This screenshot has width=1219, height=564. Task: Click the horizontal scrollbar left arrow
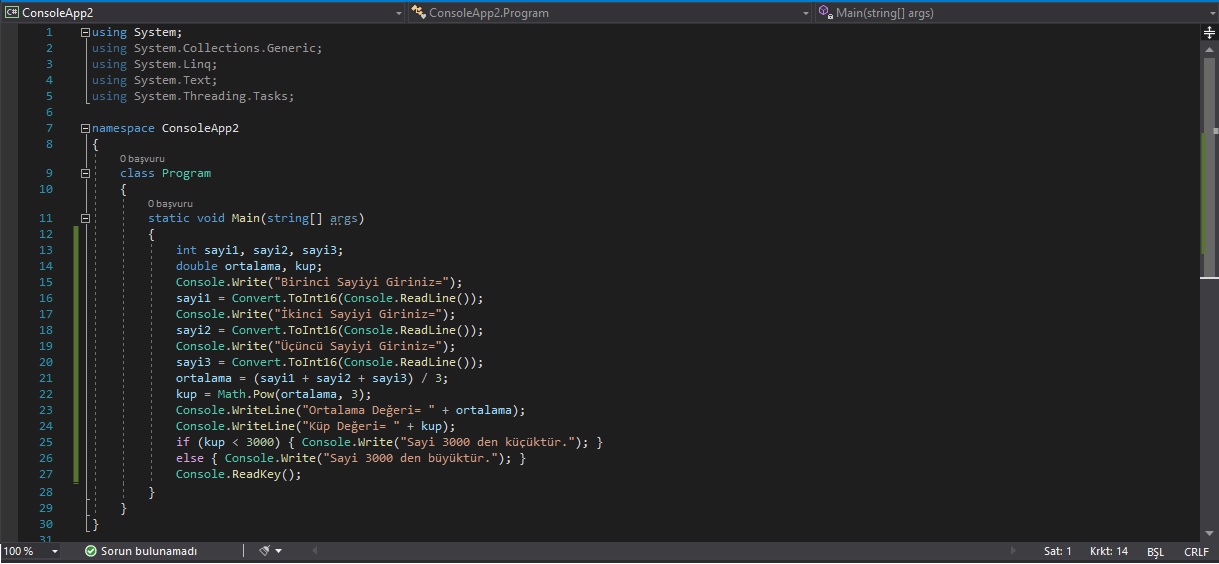(x=315, y=551)
